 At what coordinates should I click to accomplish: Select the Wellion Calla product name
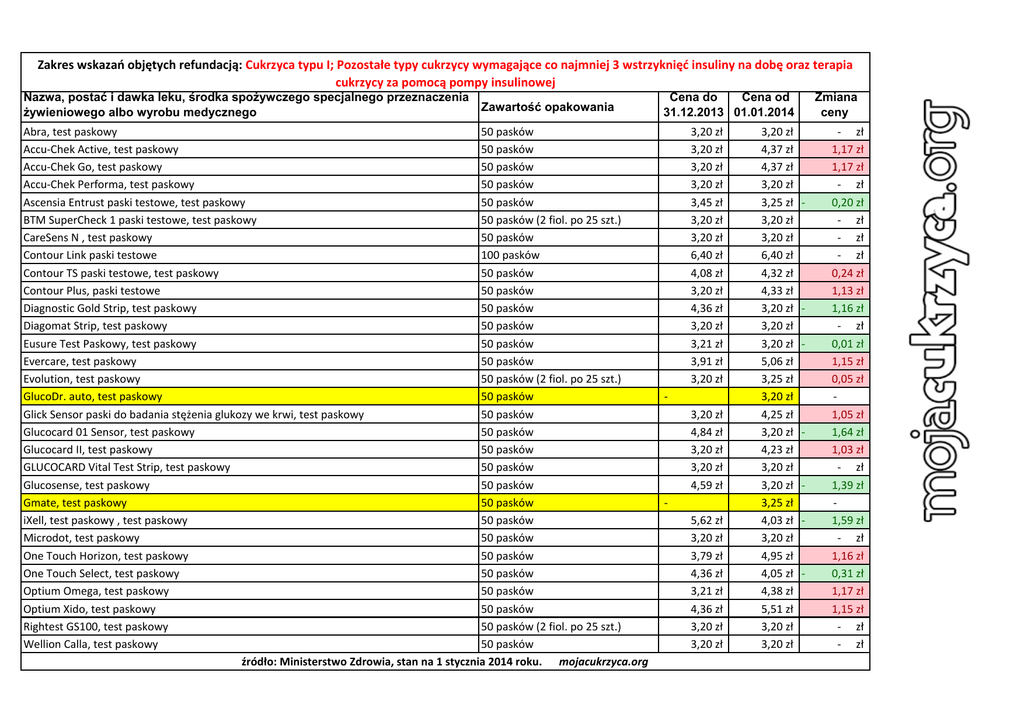(91, 645)
